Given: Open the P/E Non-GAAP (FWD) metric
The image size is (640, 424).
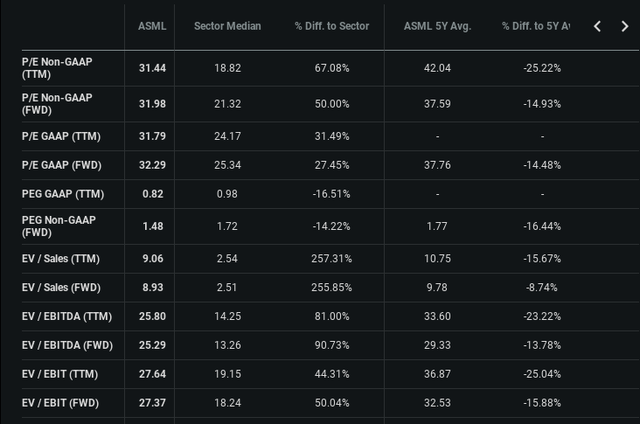Looking at the screenshot, I should pyautogui.click(x=57, y=105).
